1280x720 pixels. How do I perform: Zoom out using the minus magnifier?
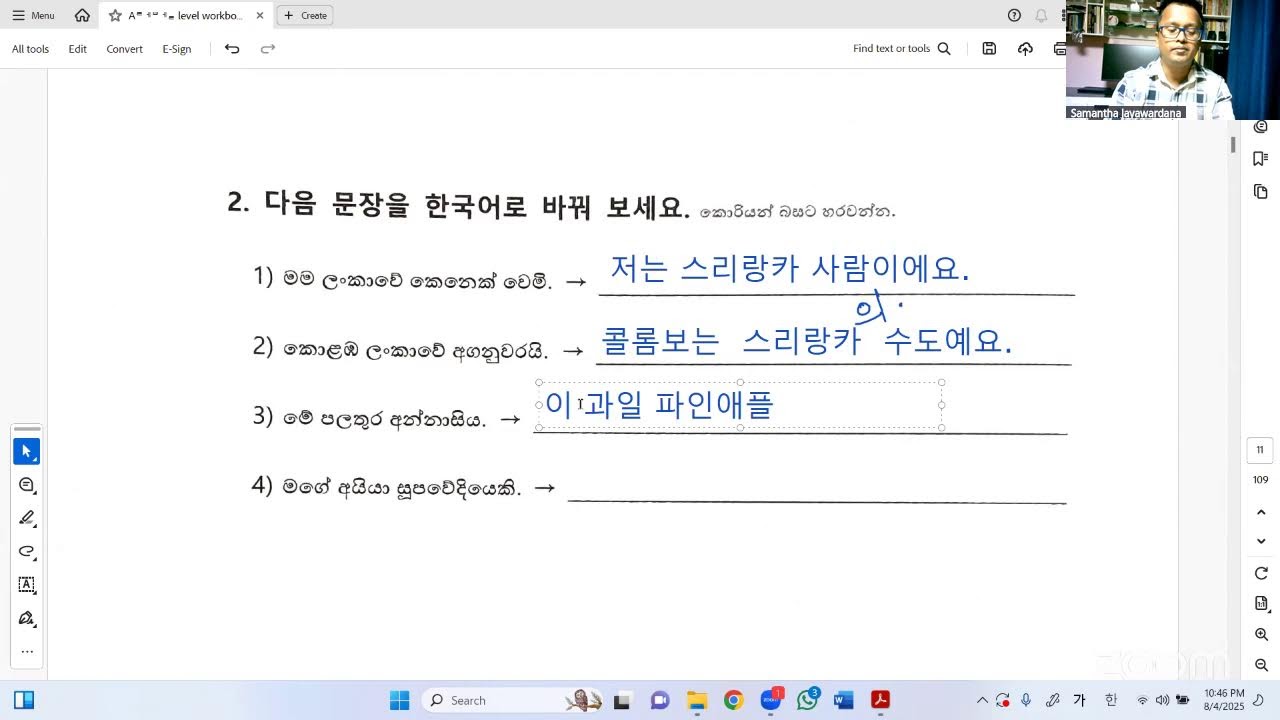point(1261,665)
